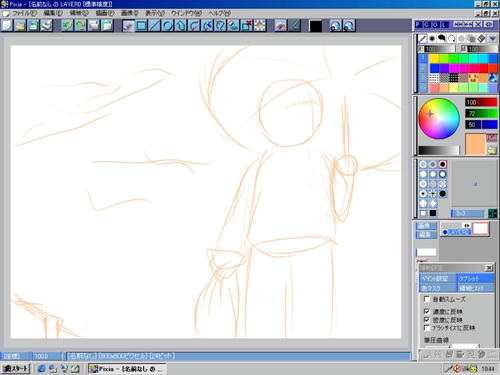Select the rectangle shape tool

[141, 26]
